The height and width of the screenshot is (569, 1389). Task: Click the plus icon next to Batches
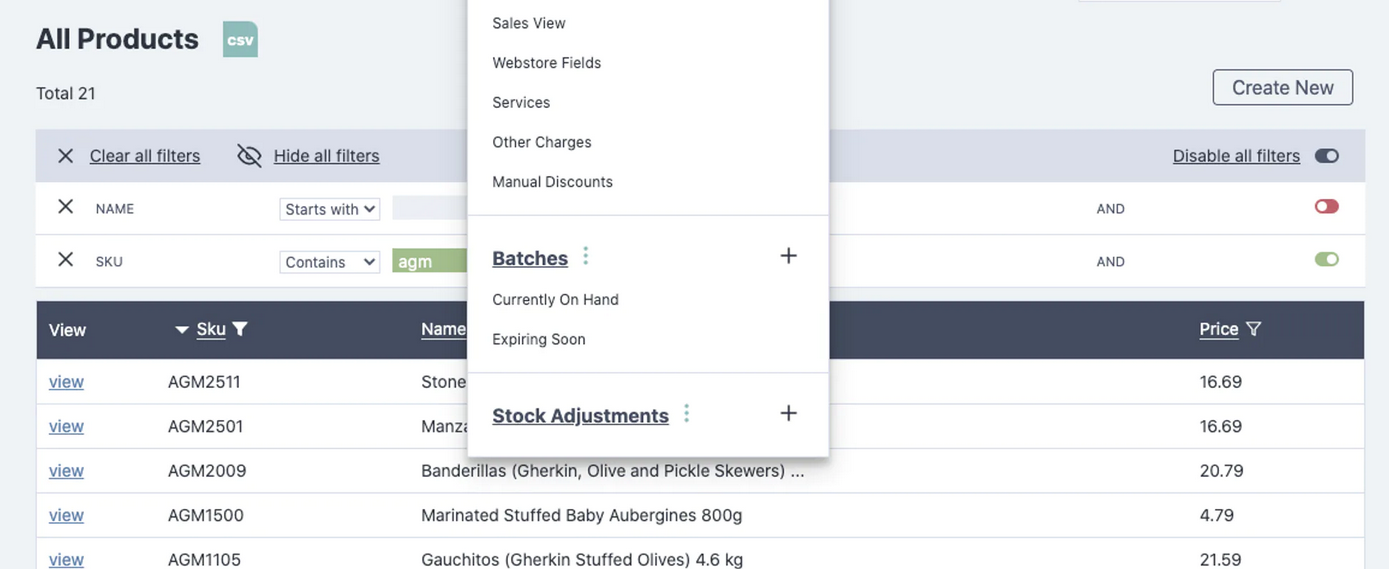pyautogui.click(x=788, y=256)
